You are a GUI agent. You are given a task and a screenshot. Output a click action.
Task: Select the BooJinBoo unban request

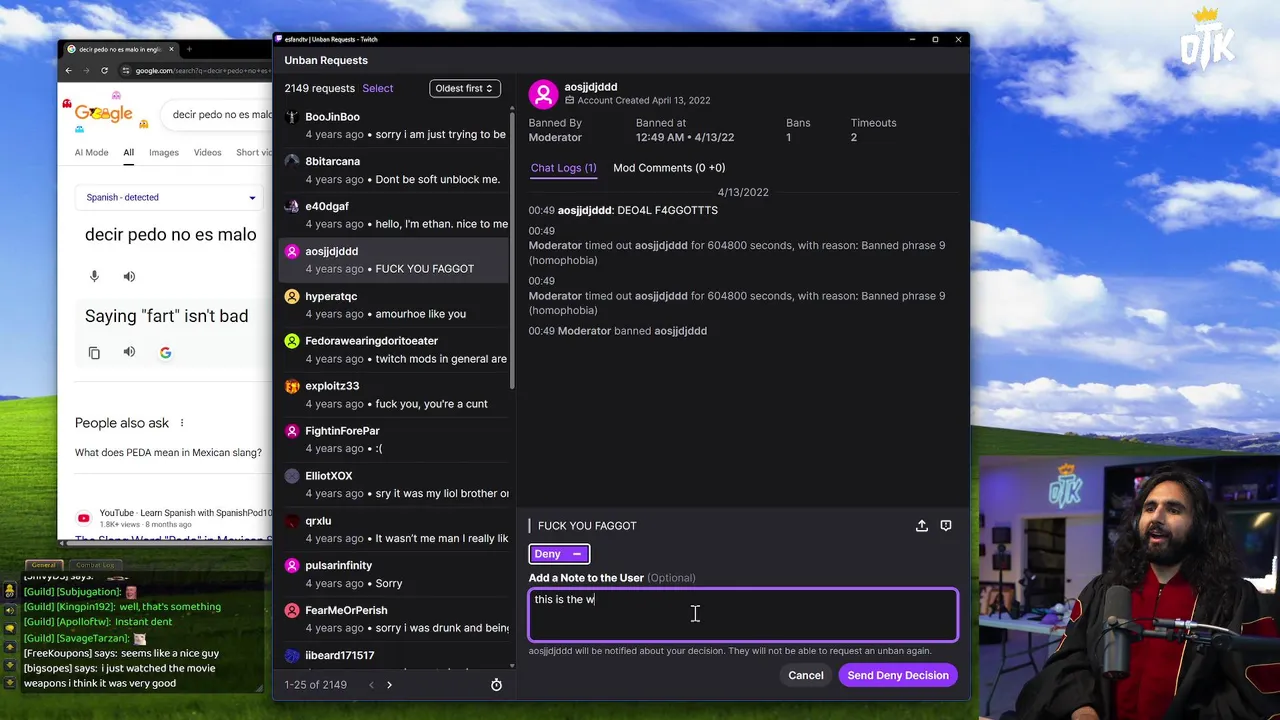pos(395,125)
